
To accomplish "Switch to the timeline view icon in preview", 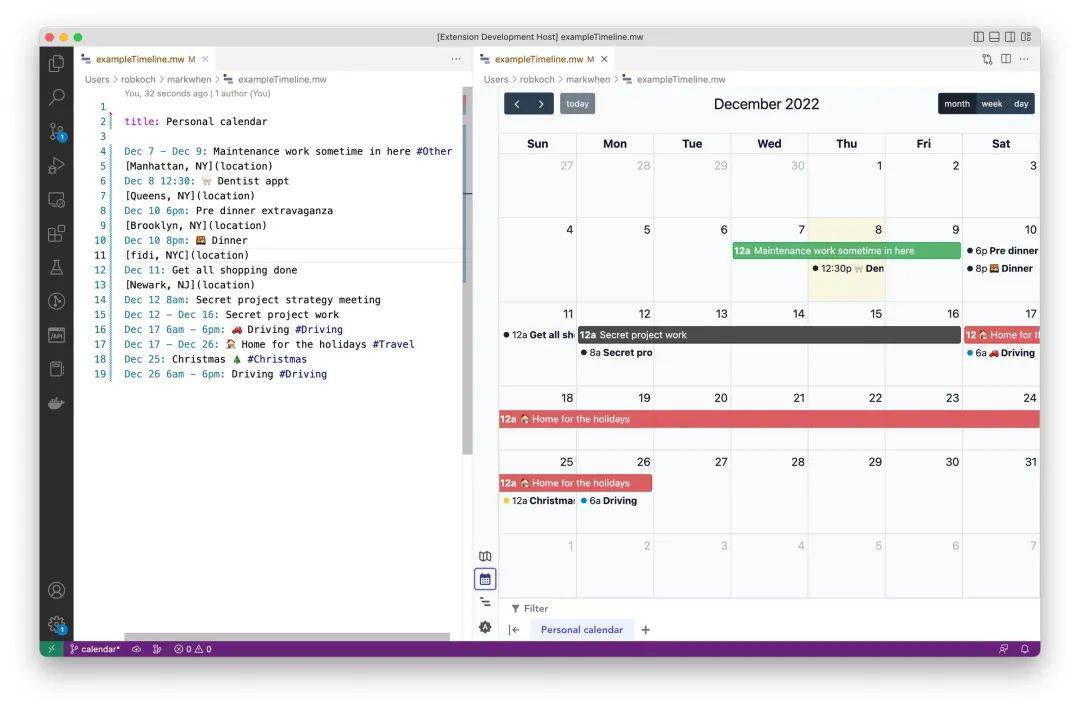I will [485, 602].
